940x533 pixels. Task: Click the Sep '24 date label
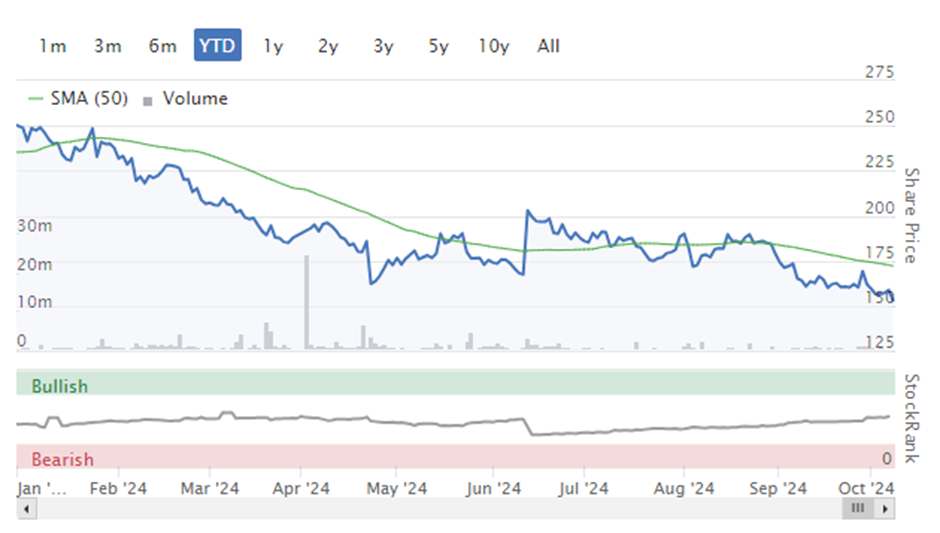778,488
